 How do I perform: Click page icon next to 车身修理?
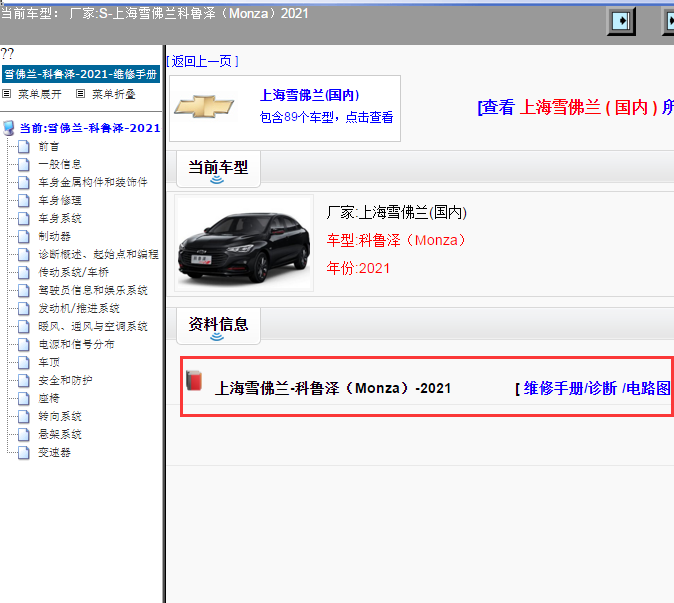tap(24, 201)
